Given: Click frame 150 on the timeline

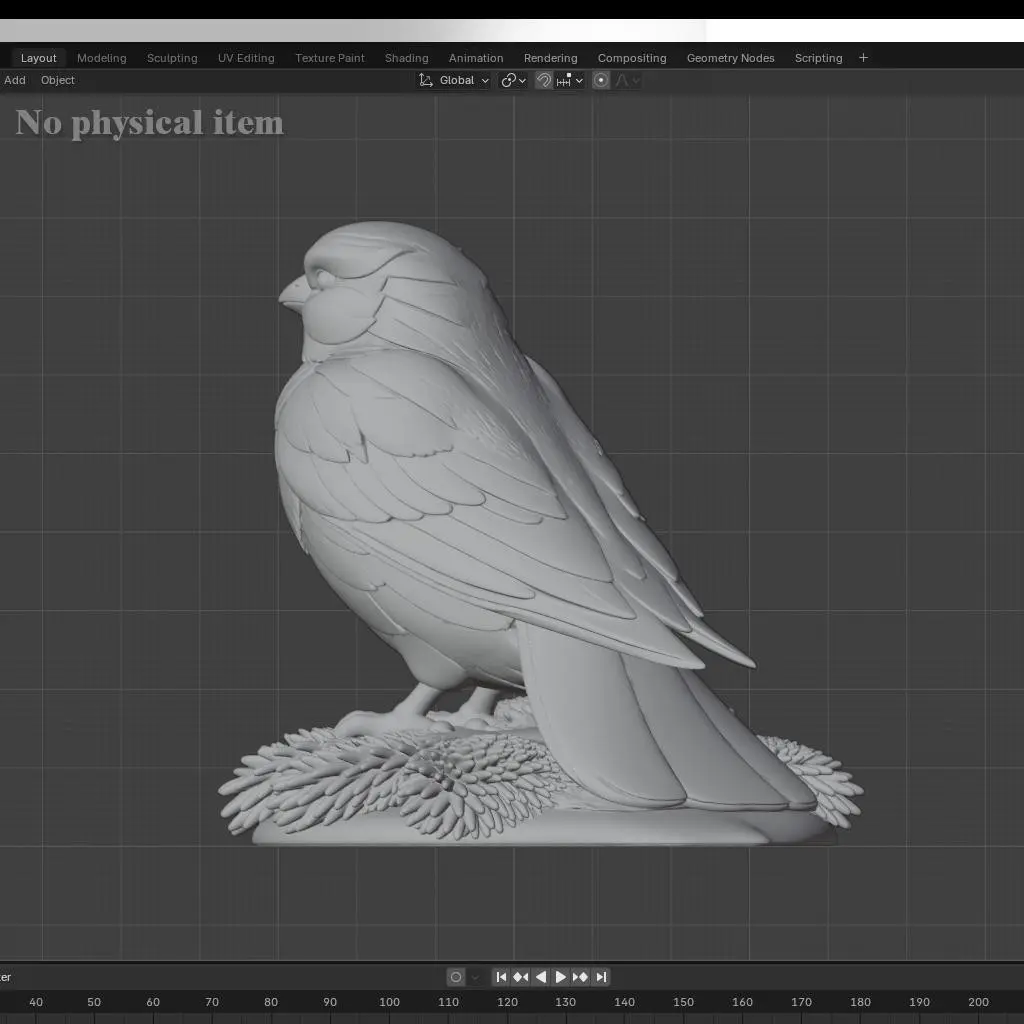Looking at the screenshot, I should [x=684, y=1002].
